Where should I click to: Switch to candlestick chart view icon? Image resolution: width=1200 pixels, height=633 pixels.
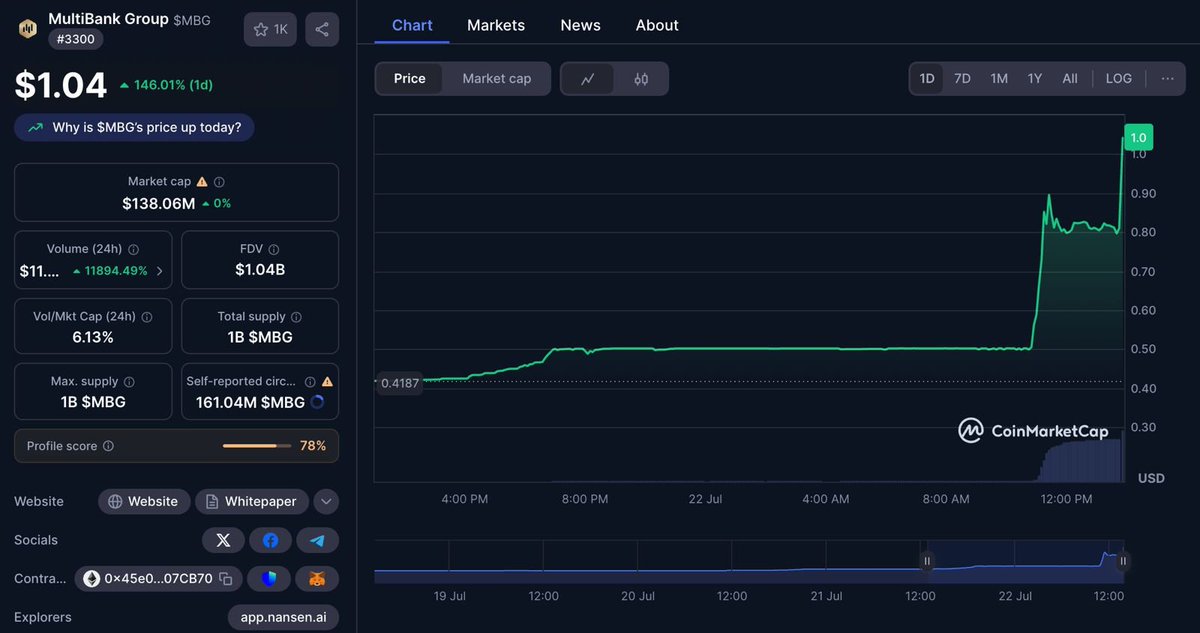tap(641, 79)
